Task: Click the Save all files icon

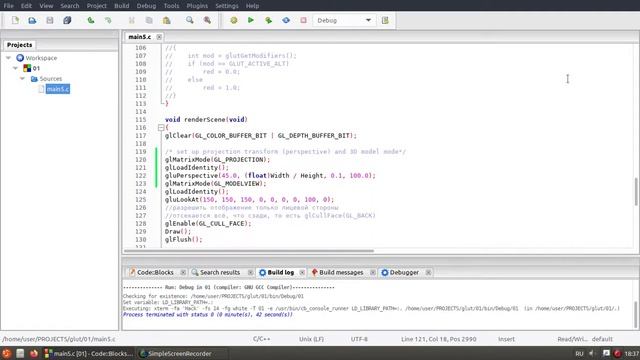Action: (x=67, y=20)
